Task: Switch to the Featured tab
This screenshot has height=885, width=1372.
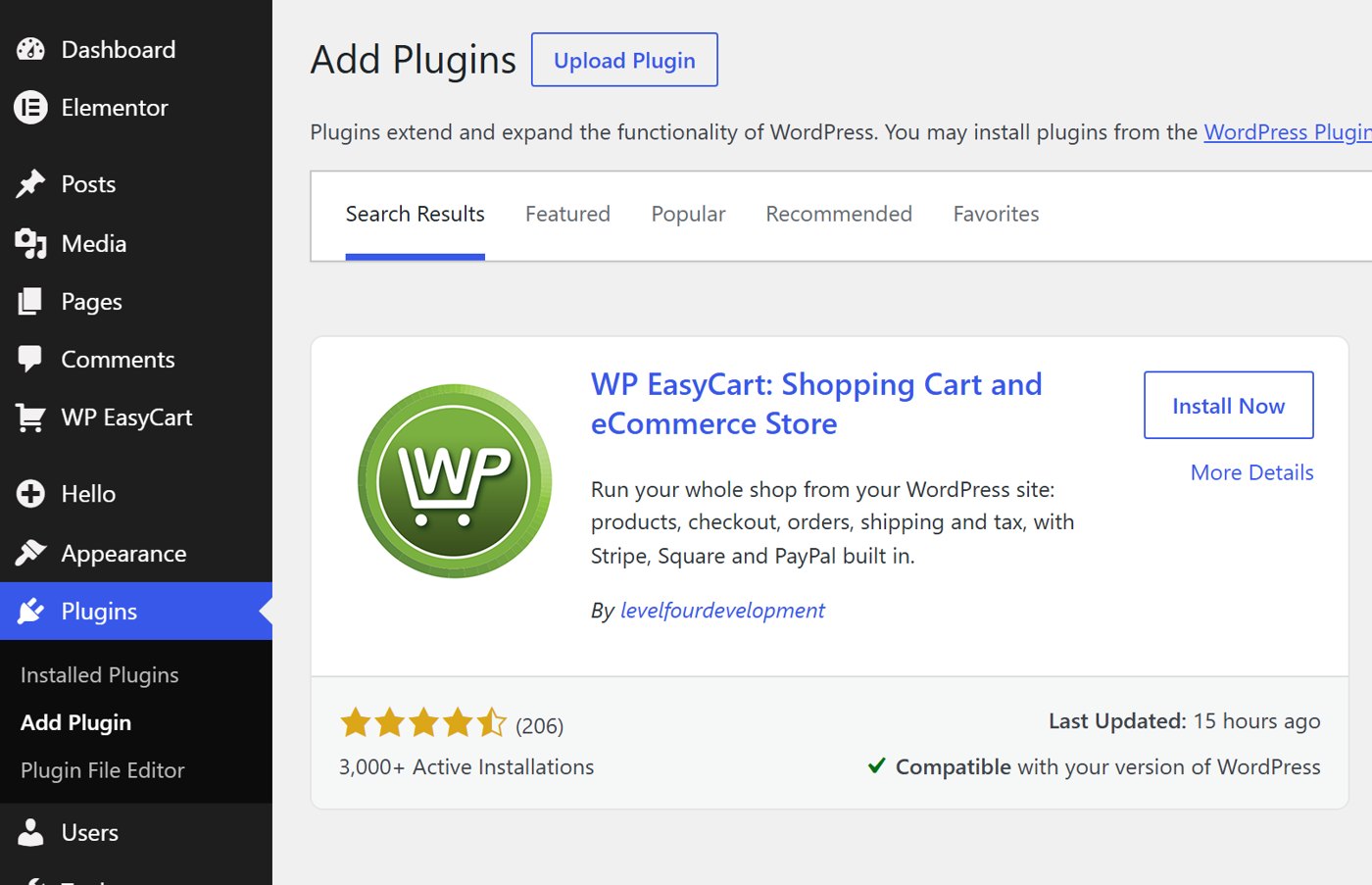Action: coord(567,214)
